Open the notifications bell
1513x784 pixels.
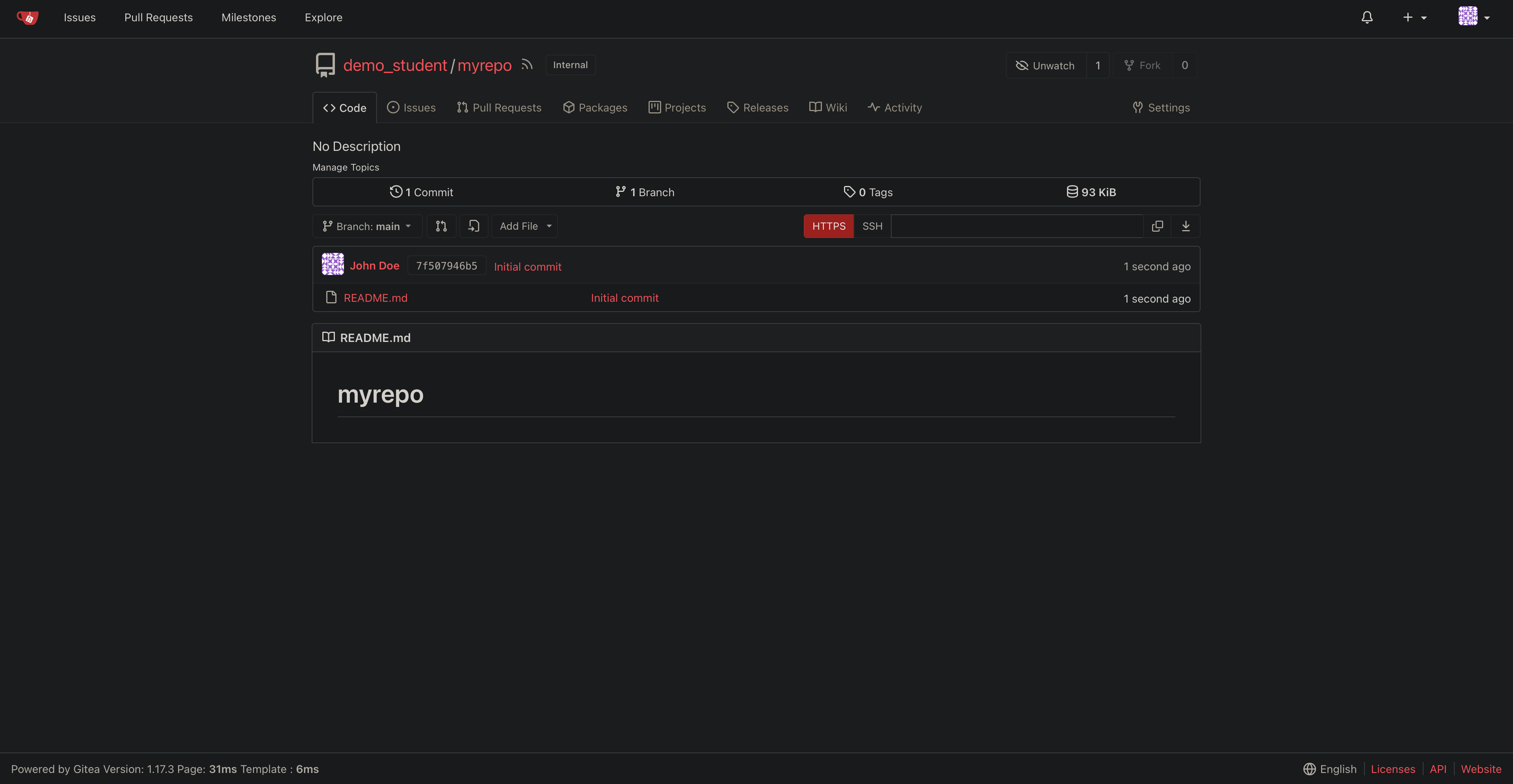point(1367,18)
